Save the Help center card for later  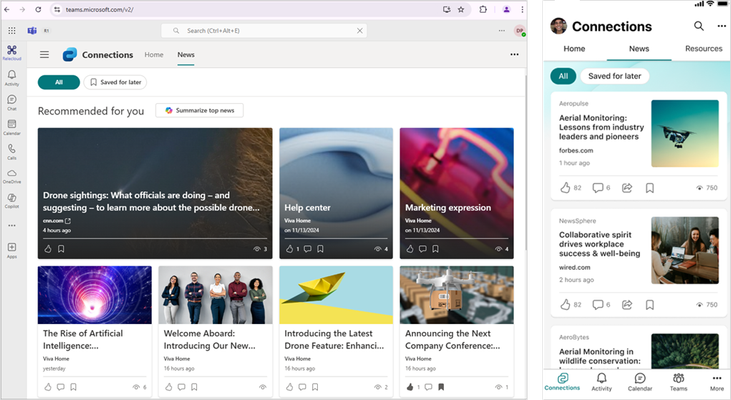pyautogui.click(x=320, y=249)
